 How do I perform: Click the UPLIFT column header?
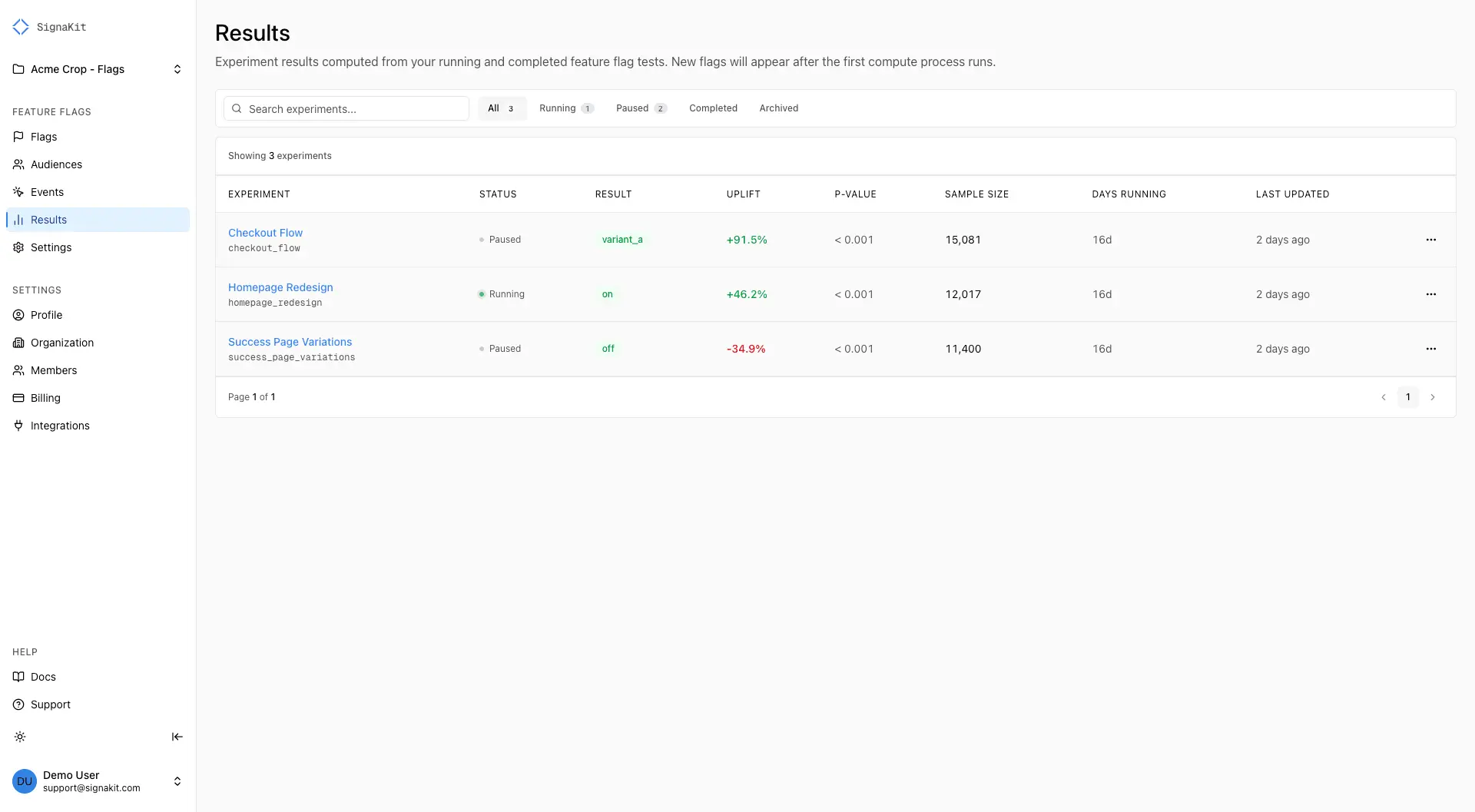743,194
